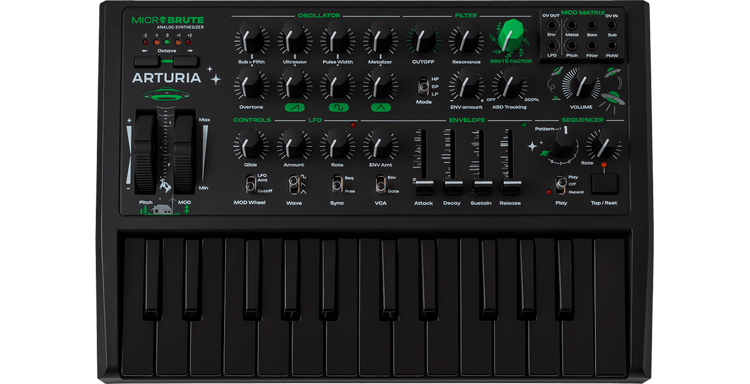The height and width of the screenshot is (384, 750).
Task: Click the MicroBrute logo
Action: pos(168,21)
